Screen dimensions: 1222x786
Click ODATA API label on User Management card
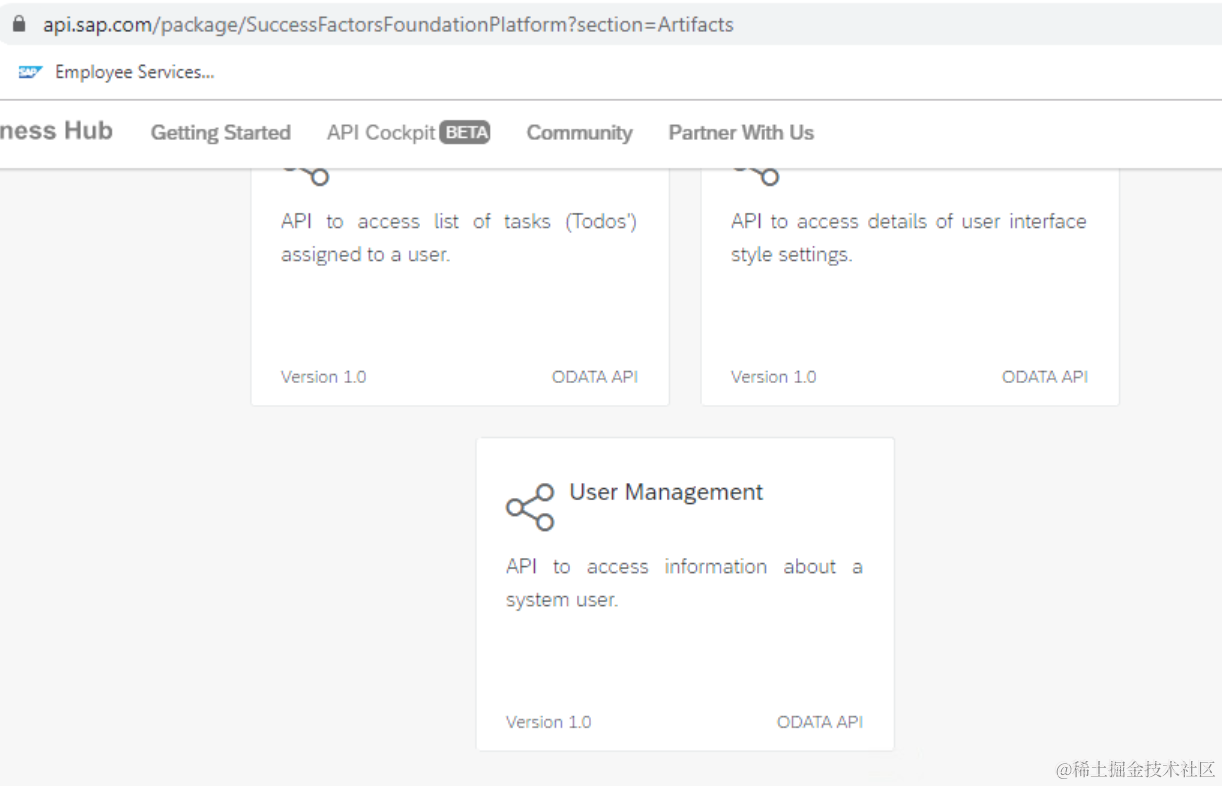point(819,722)
